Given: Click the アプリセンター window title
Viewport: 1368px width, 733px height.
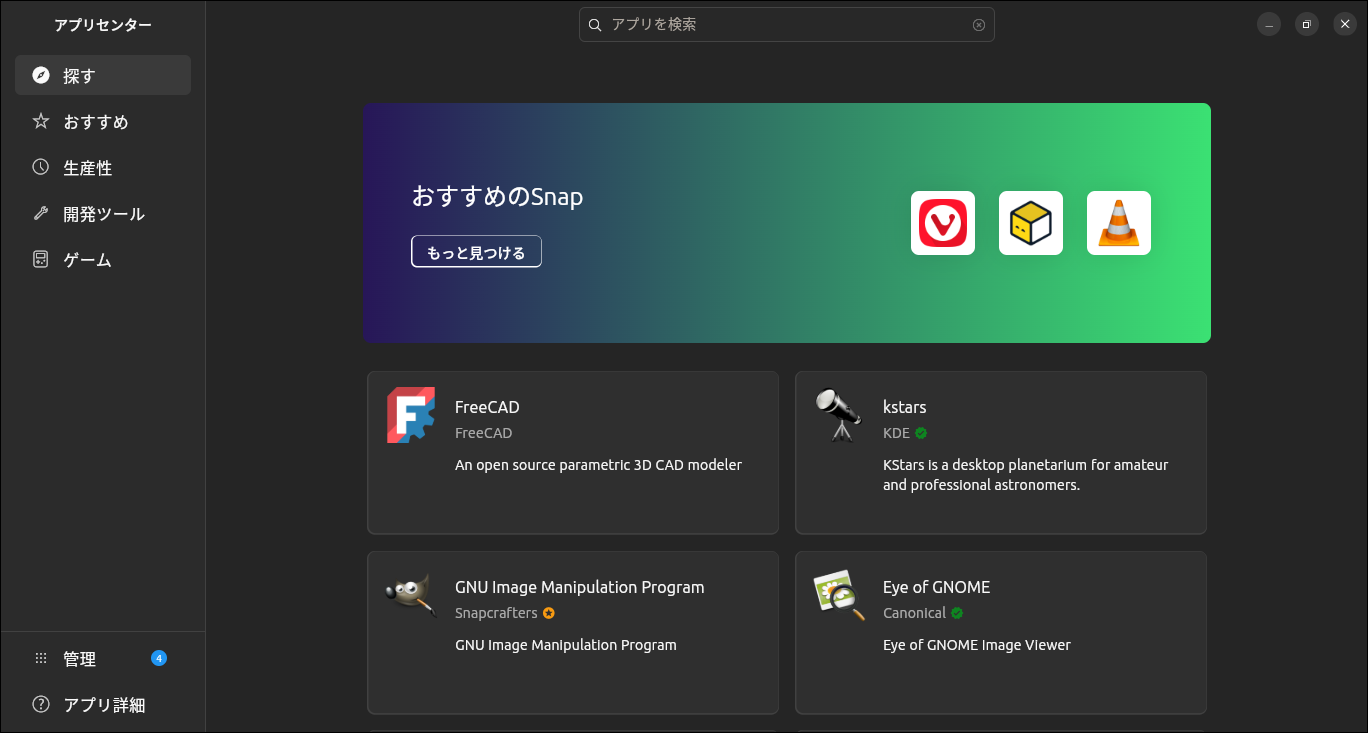Looking at the screenshot, I should coord(103,25).
